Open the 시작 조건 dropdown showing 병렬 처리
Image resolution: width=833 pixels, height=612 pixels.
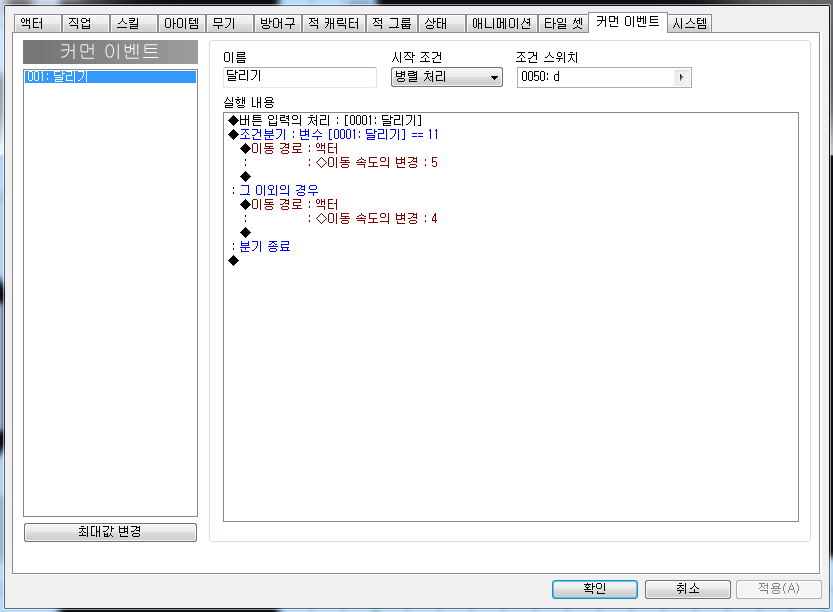(x=447, y=77)
